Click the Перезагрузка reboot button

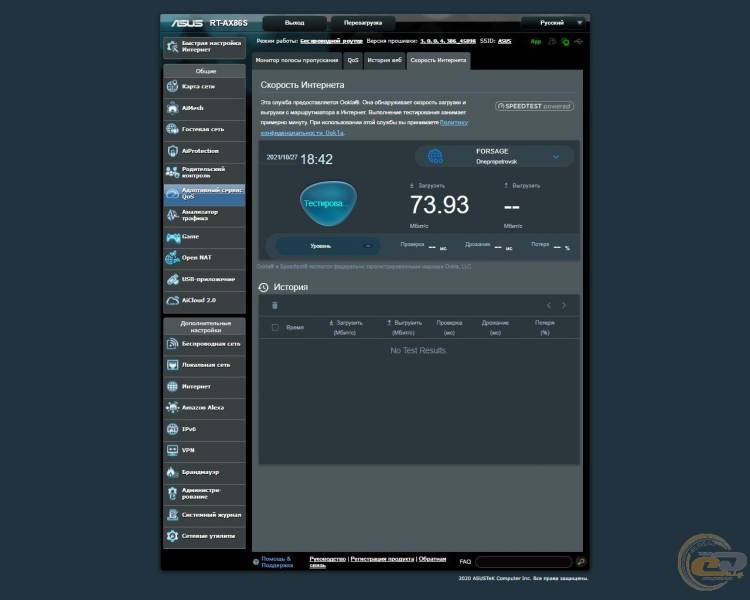point(363,23)
